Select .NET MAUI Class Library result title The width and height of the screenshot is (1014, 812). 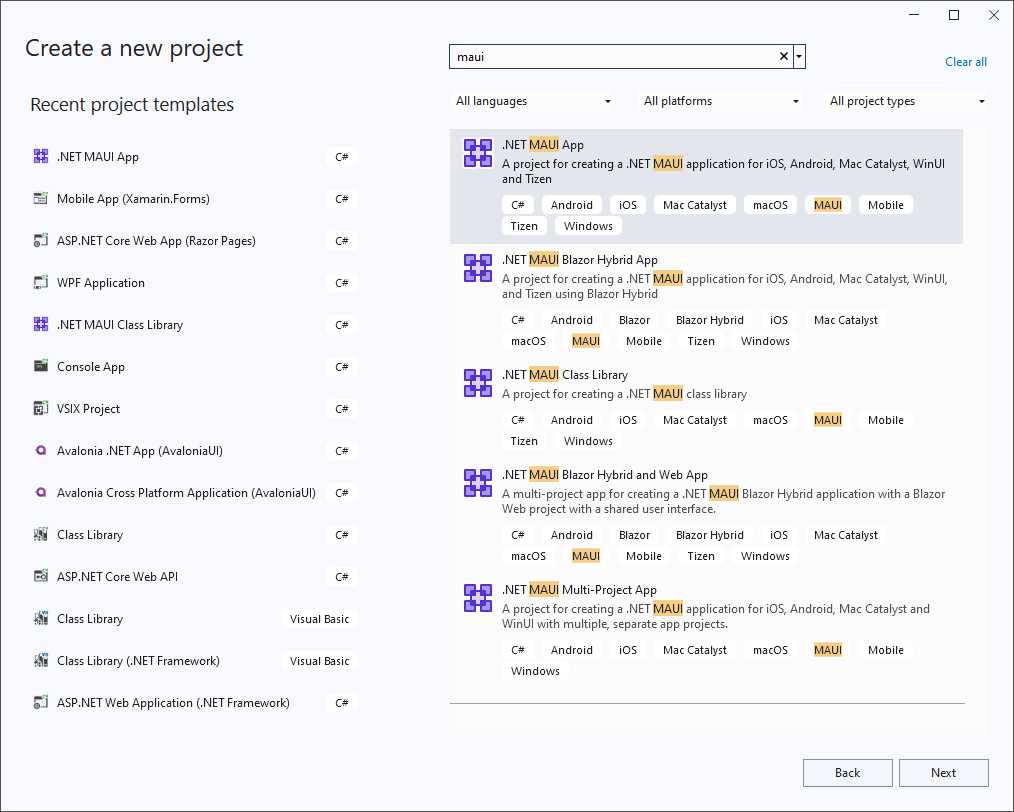tap(565, 375)
